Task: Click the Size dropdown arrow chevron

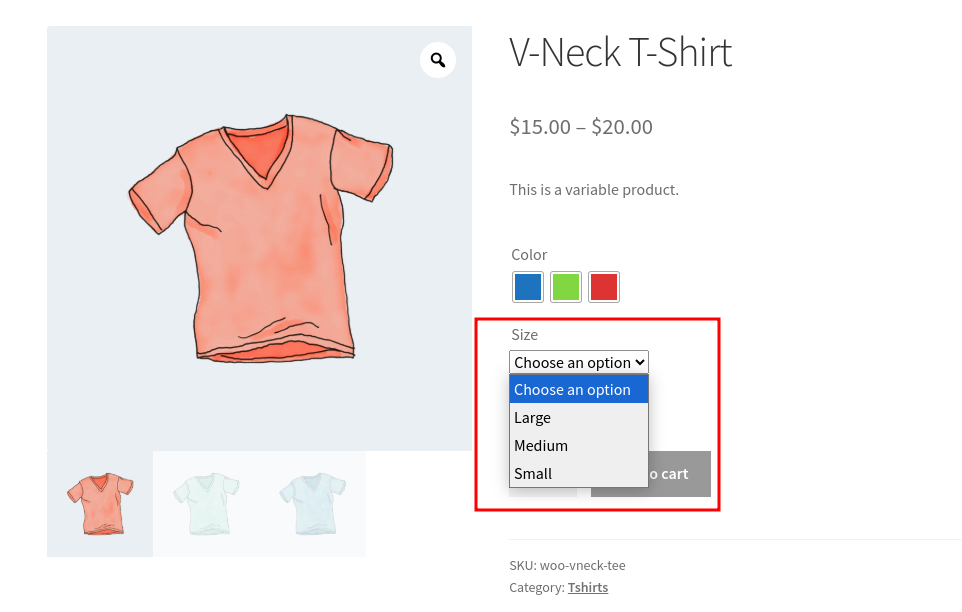Action: click(x=640, y=362)
